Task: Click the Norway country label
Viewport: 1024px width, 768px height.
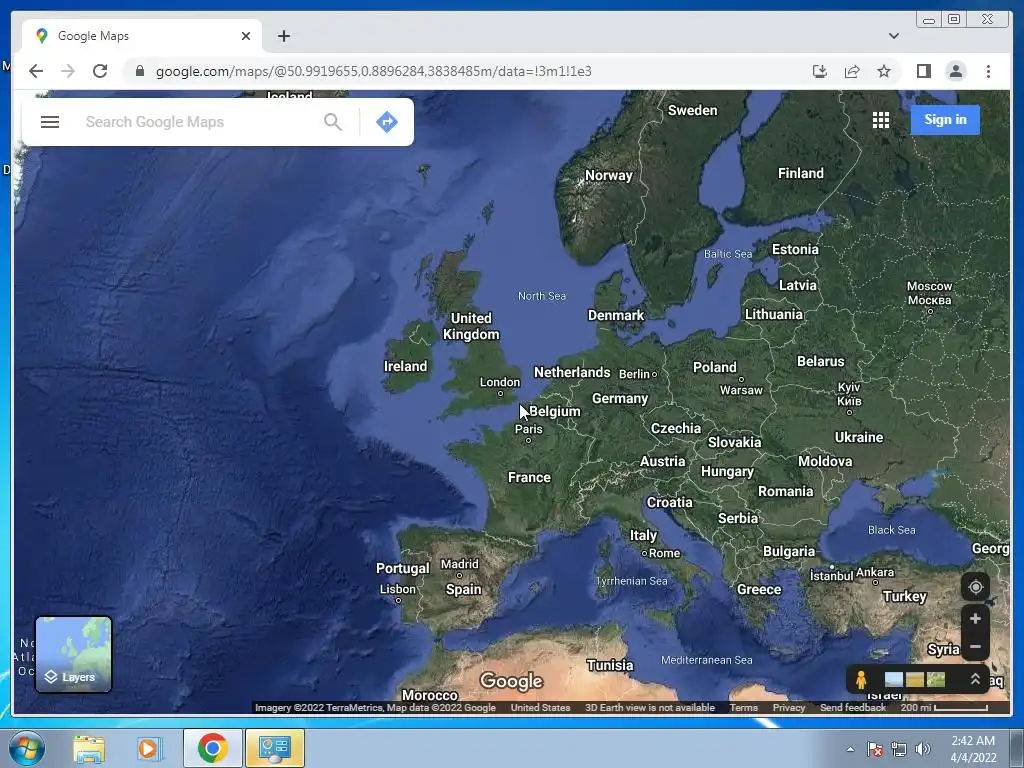Action: pos(609,175)
